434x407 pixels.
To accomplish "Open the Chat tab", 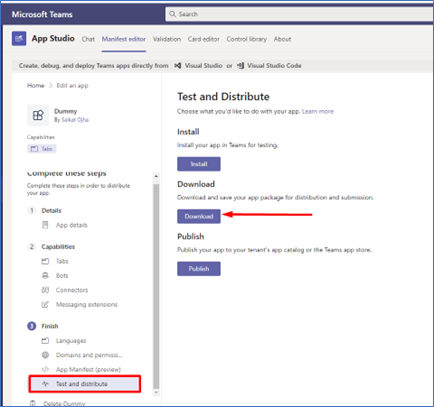I will tap(88, 39).
